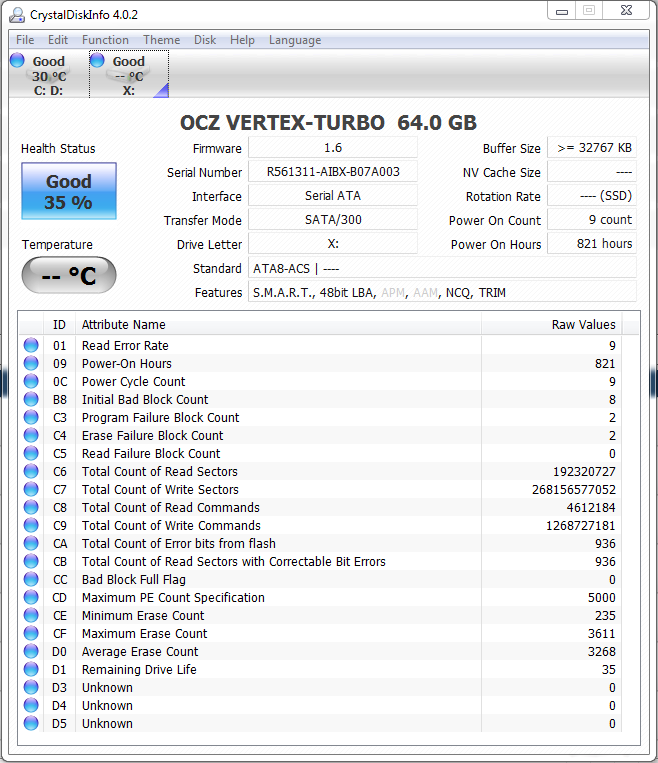
Task: Click status orb for Total Count of Read Sectors
Action: pyautogui.click(x=31, y=471)
